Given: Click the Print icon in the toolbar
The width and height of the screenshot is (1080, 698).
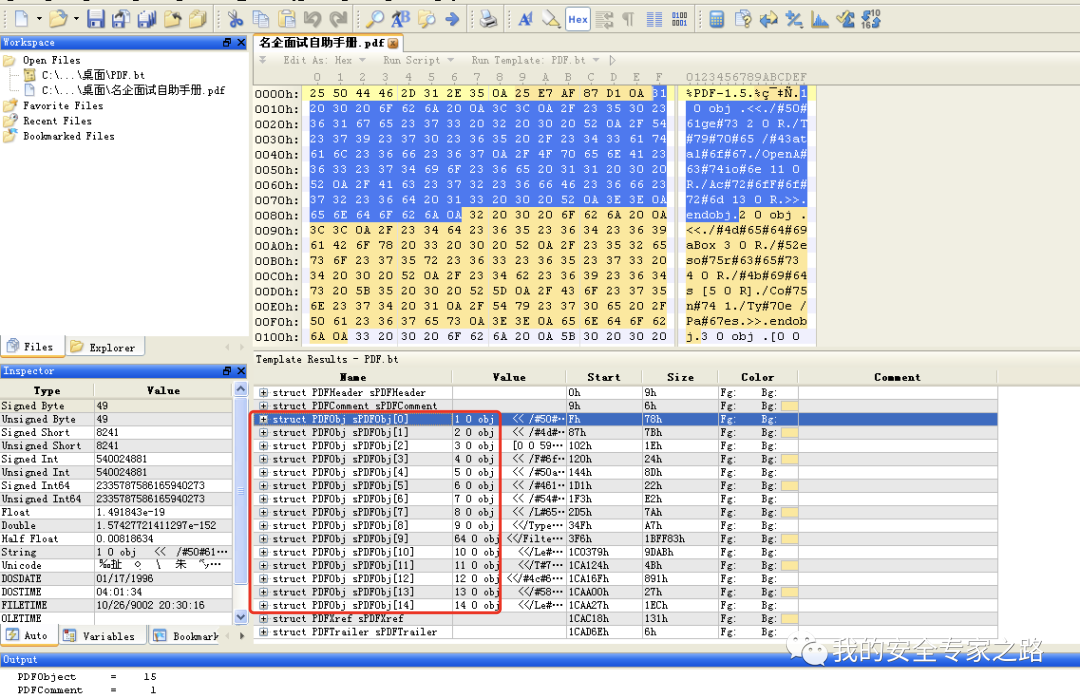Looking at the screenshot, I should tap(488, 18).
